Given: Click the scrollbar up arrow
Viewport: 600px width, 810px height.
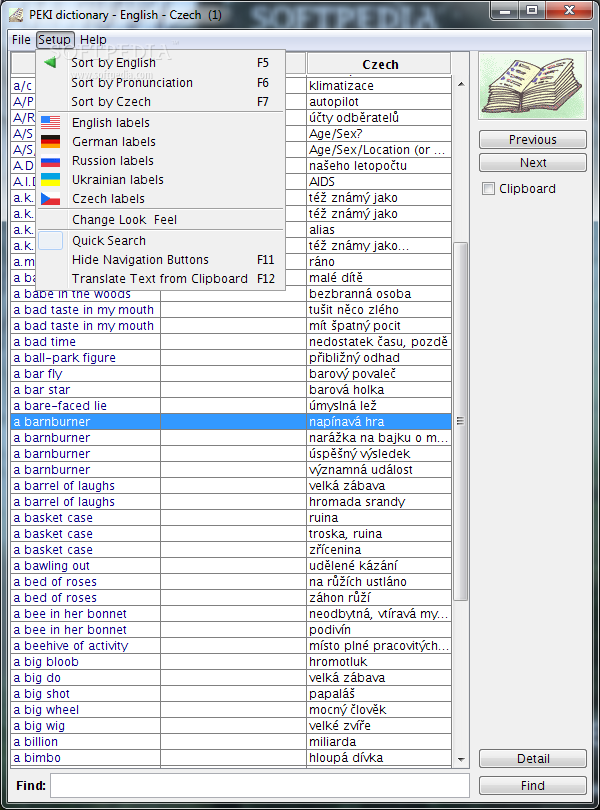Looking at the screenshot, I should pyautogui.click(x=461, y=84).
